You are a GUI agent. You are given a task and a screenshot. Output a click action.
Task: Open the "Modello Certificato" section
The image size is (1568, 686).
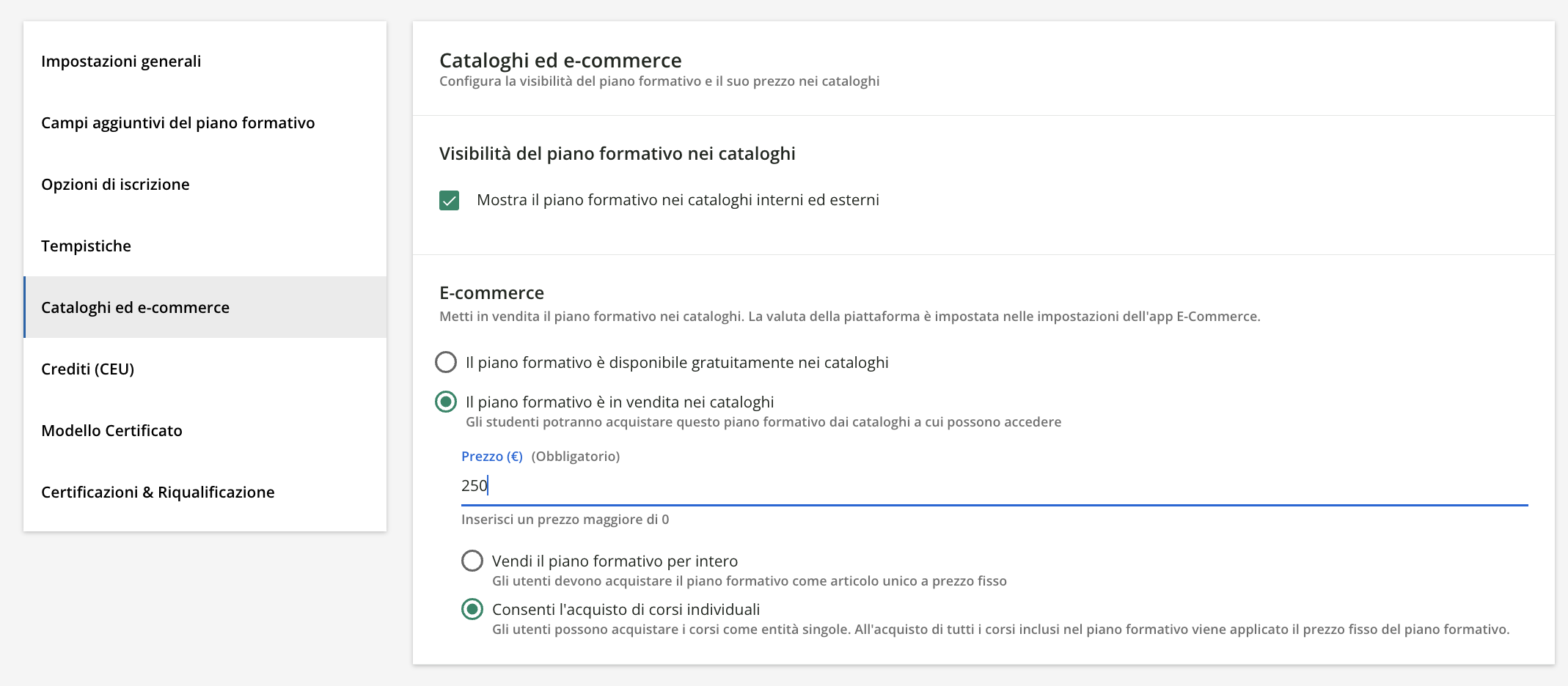click(111, 430)
